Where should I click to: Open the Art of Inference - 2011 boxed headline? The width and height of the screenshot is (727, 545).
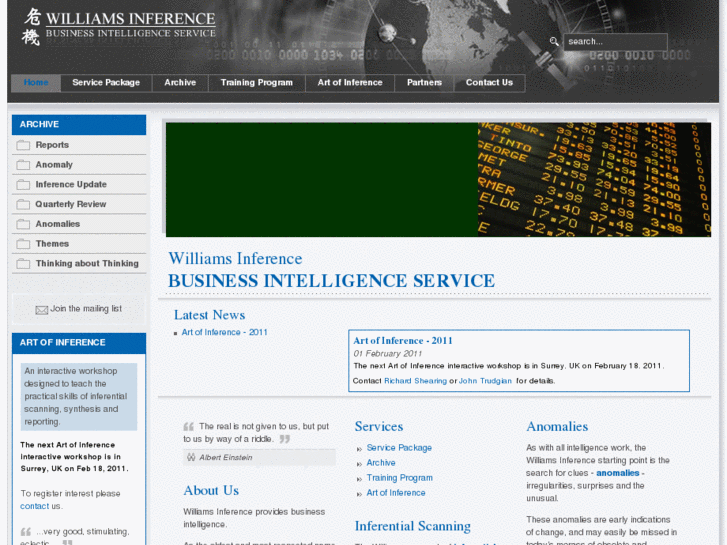(x=403, y=340)
